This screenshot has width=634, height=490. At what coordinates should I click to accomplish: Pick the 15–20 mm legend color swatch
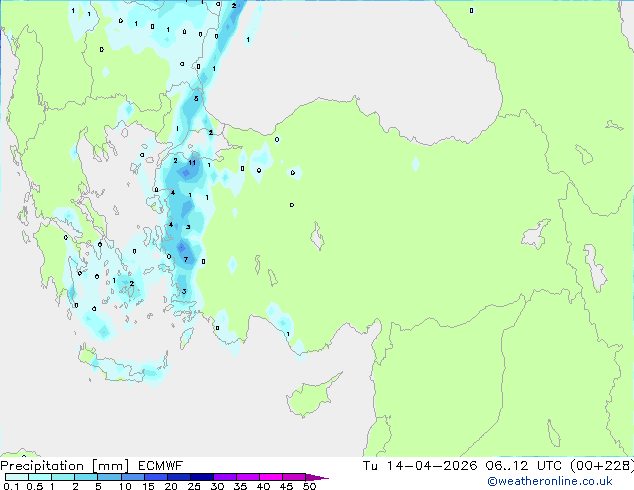155,477
